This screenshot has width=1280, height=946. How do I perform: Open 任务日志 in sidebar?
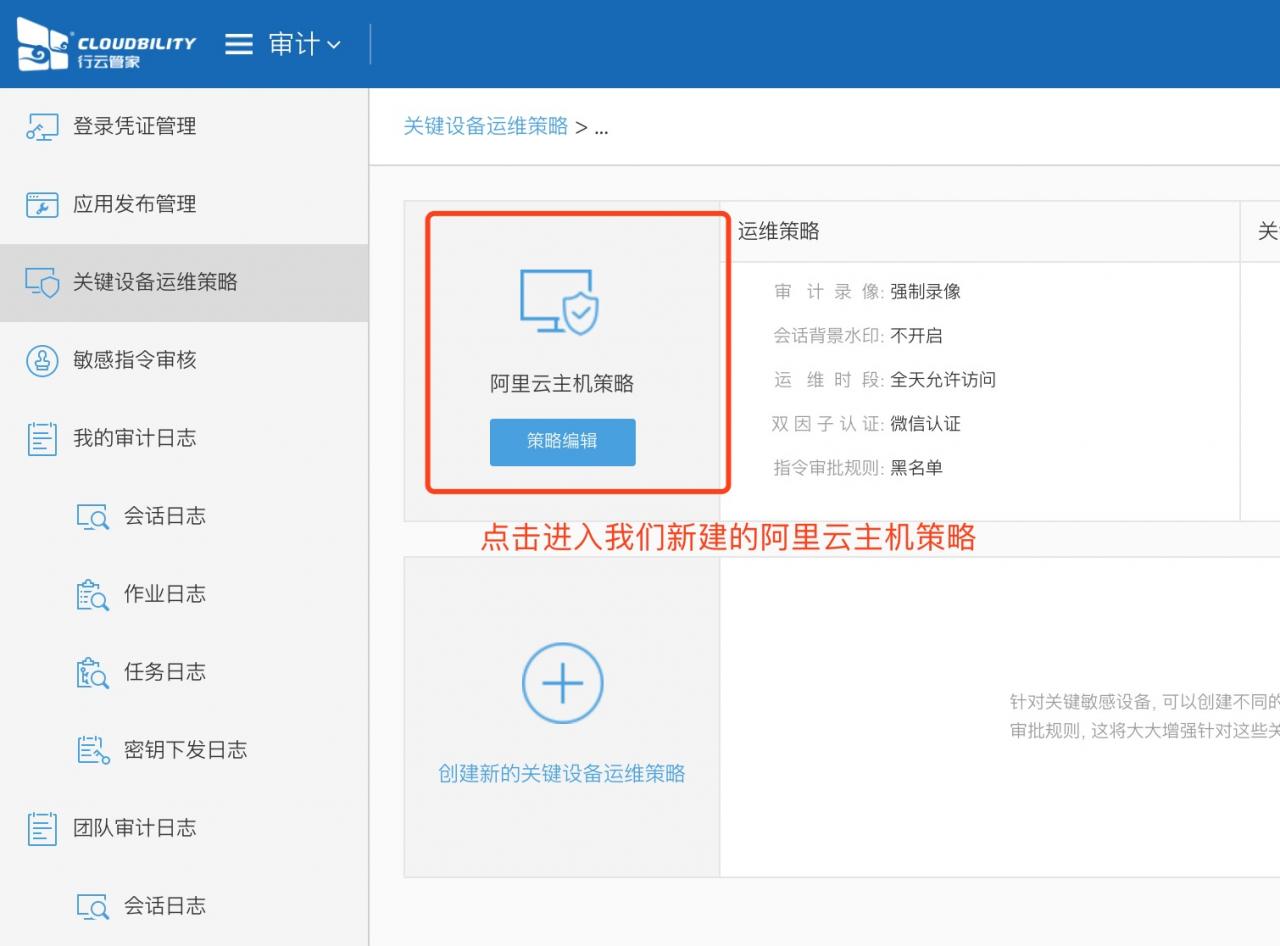[x=164, y=673]
